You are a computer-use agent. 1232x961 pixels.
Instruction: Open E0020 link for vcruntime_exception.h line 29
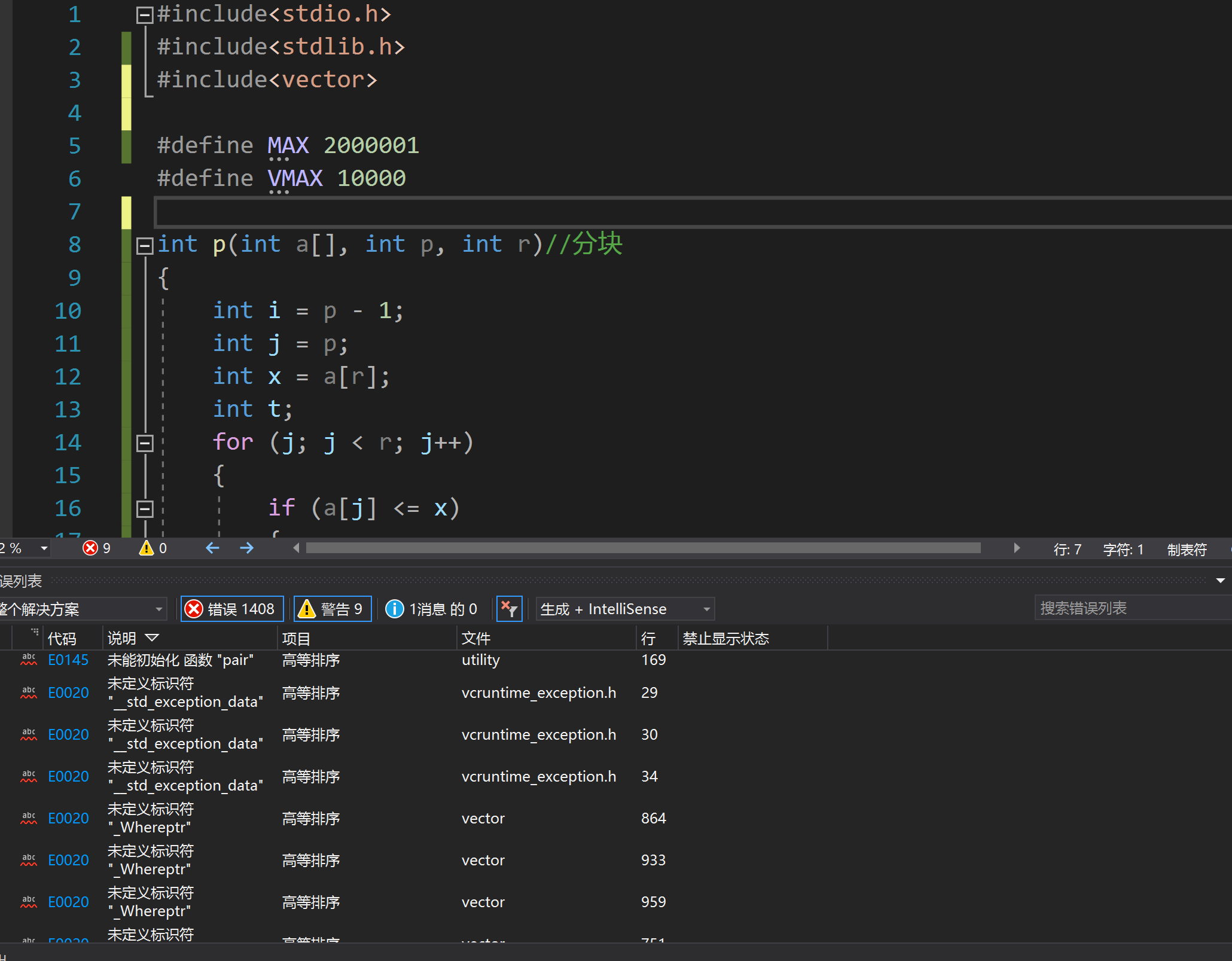(68, 693)
